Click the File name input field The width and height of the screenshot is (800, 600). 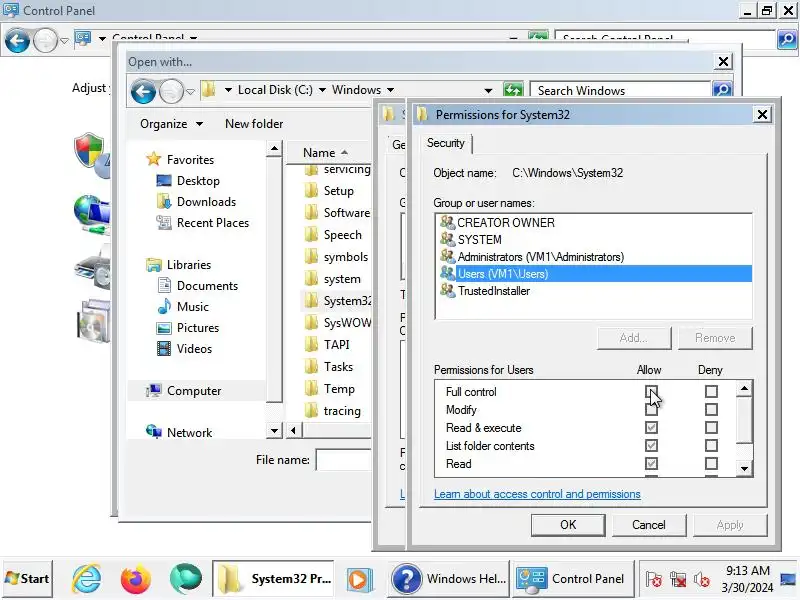[x=344, y=460]
